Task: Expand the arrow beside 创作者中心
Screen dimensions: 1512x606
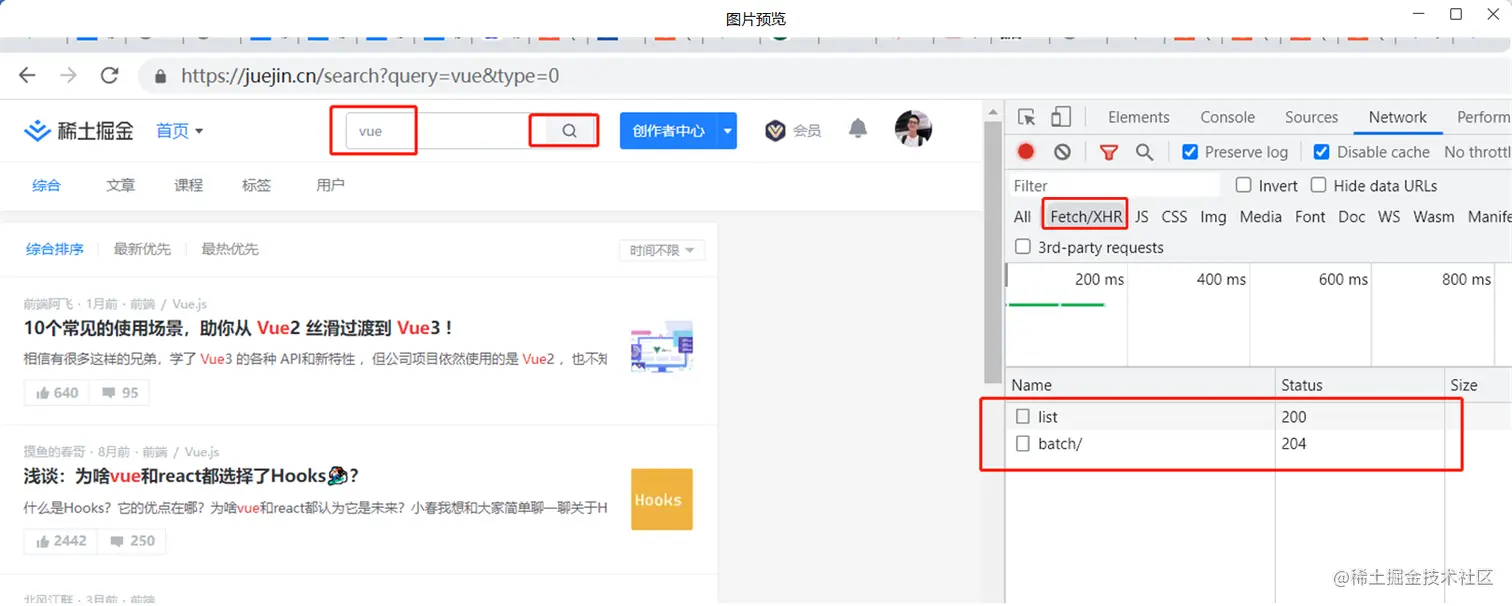Action: tap(728, 131)
